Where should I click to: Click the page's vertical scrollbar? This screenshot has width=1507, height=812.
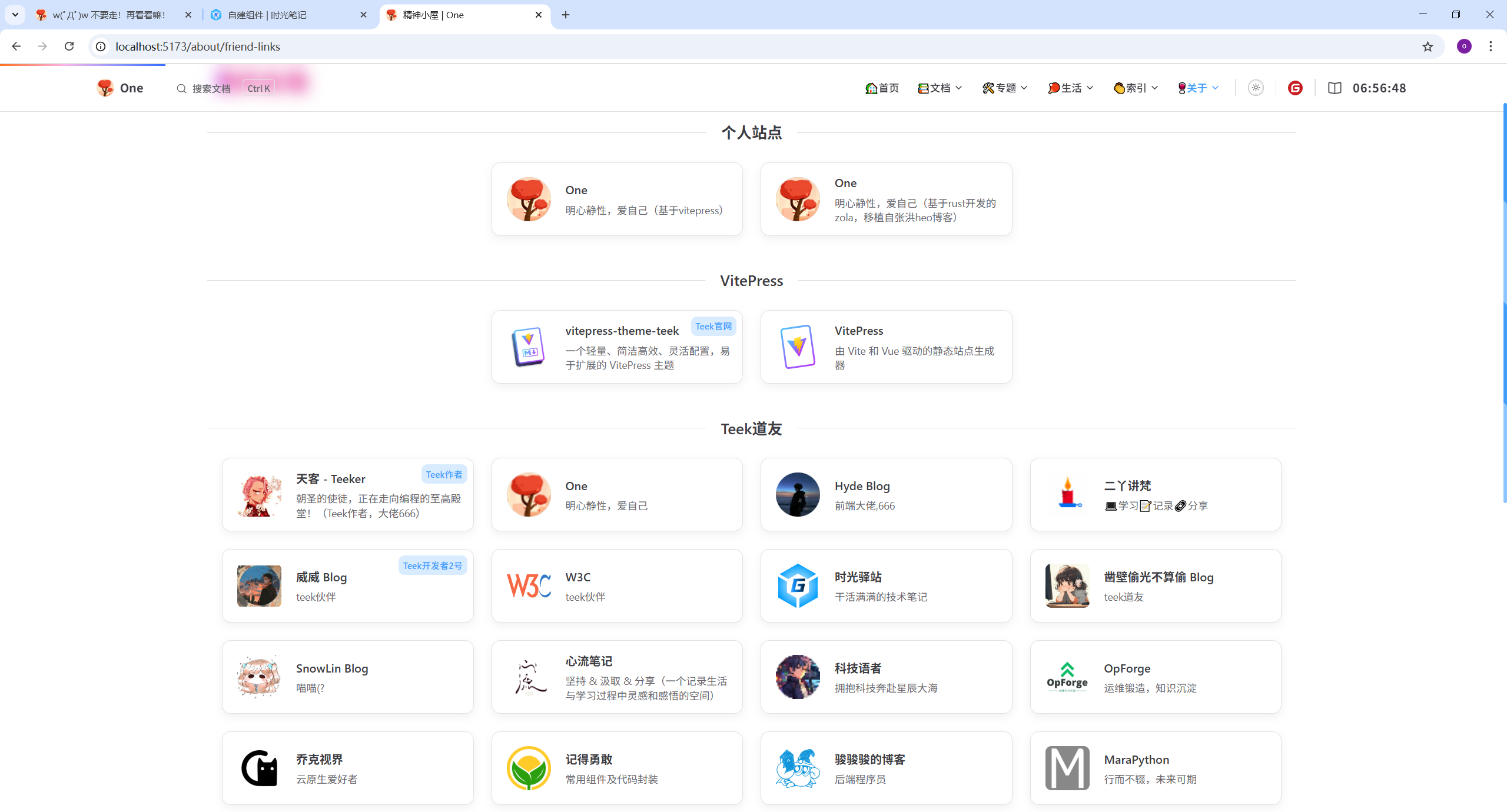(1504, 294)
